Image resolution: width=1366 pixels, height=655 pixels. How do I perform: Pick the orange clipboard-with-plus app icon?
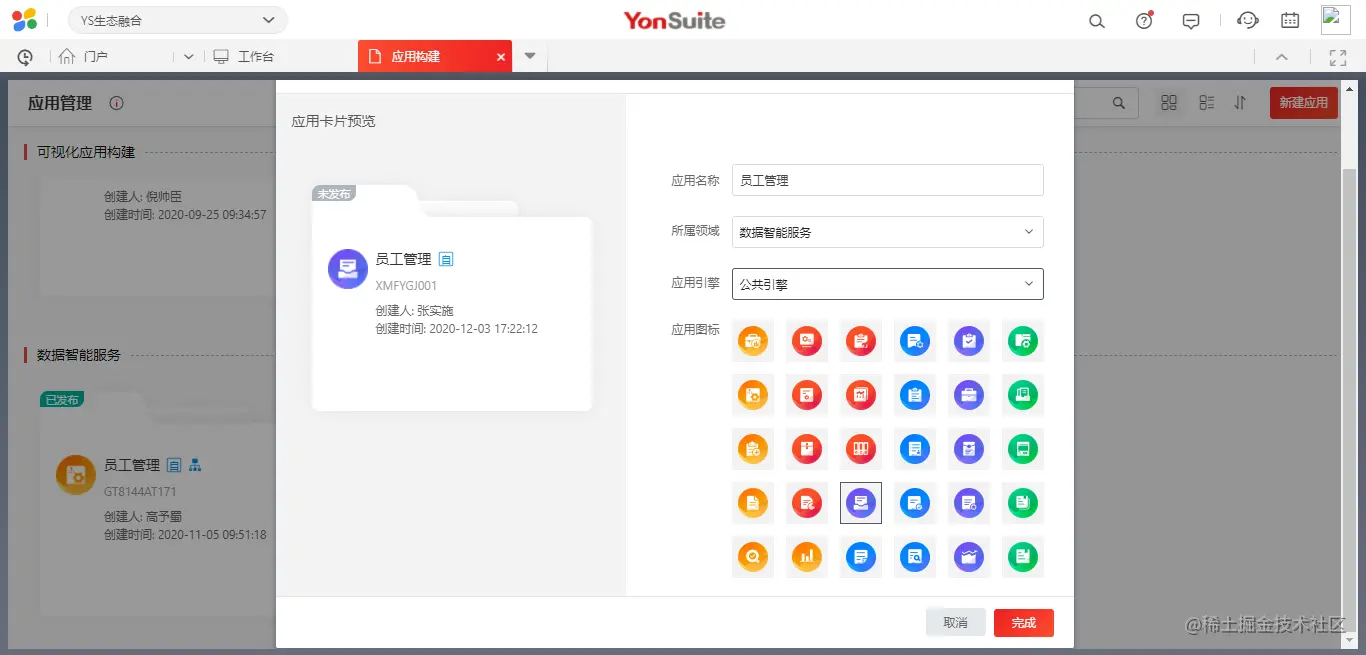tap(753, 449)
